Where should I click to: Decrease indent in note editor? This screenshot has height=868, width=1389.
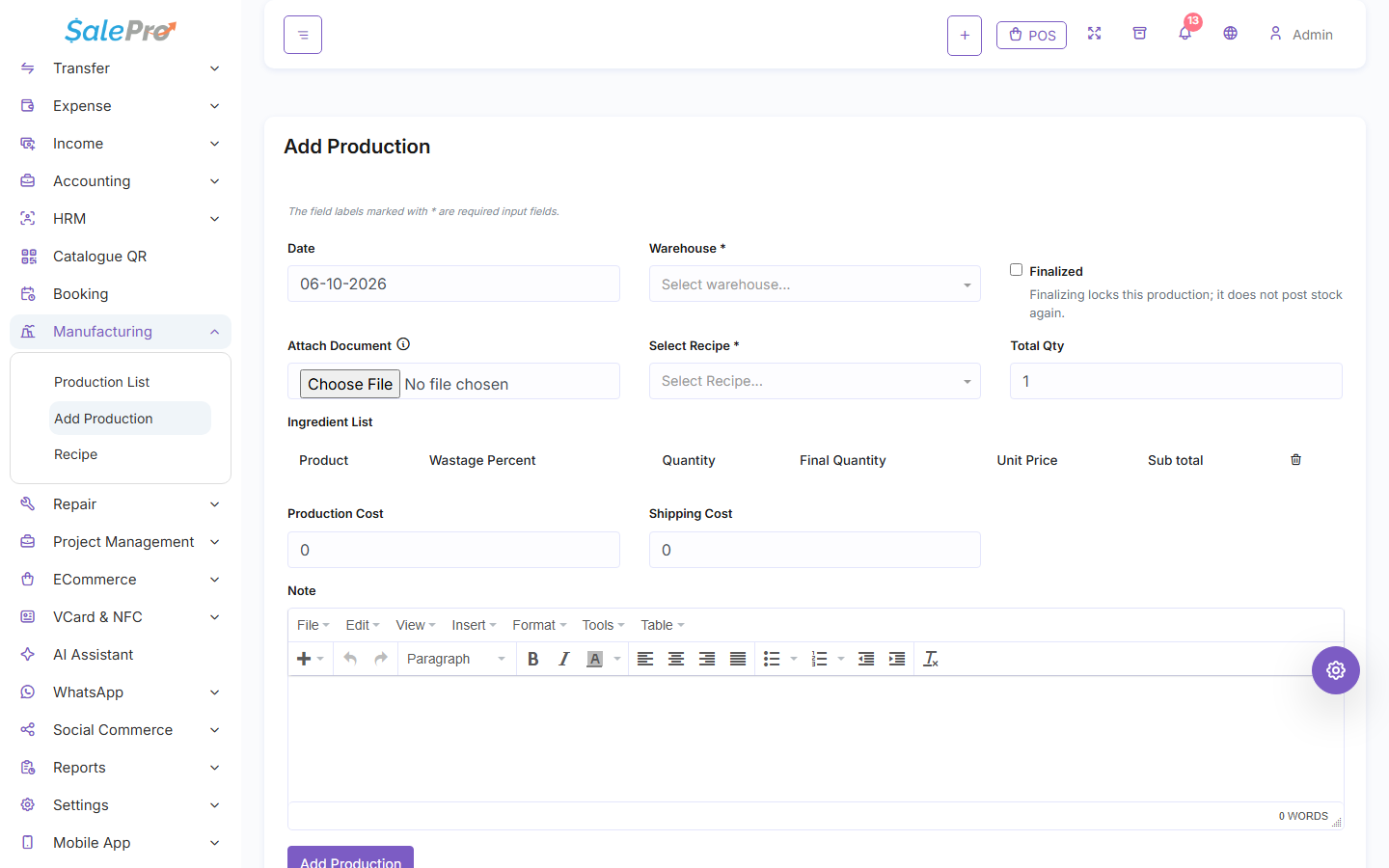click(866, 659)
